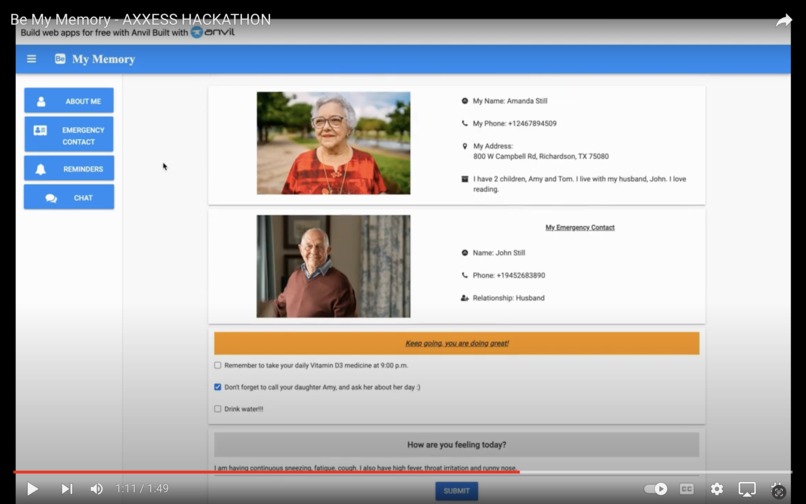The height and width of the screenshot is (504, 806).
Task: Click the bell icon on Reminders
Action: (x=41, y=169)
